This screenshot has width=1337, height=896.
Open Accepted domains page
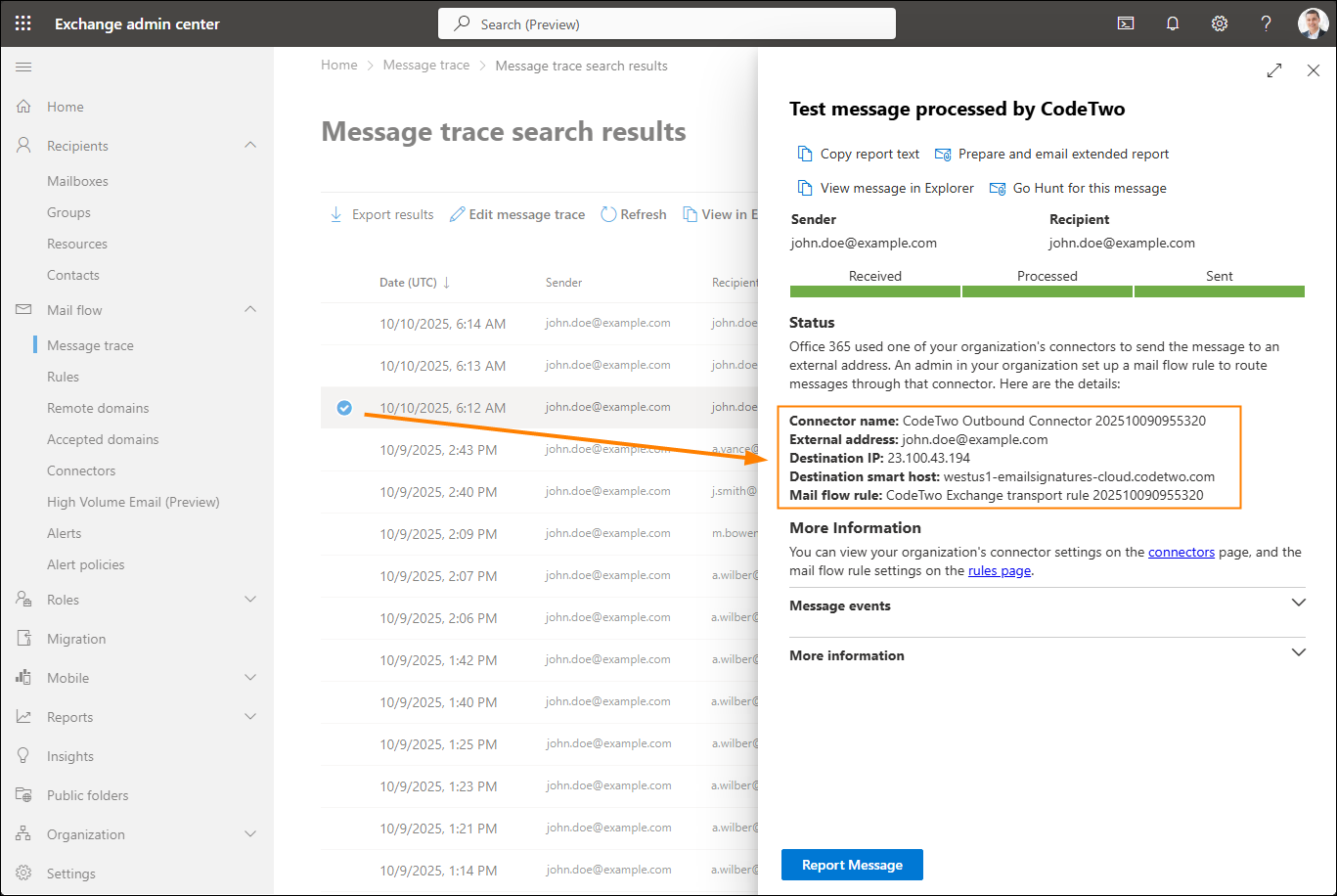103,439
